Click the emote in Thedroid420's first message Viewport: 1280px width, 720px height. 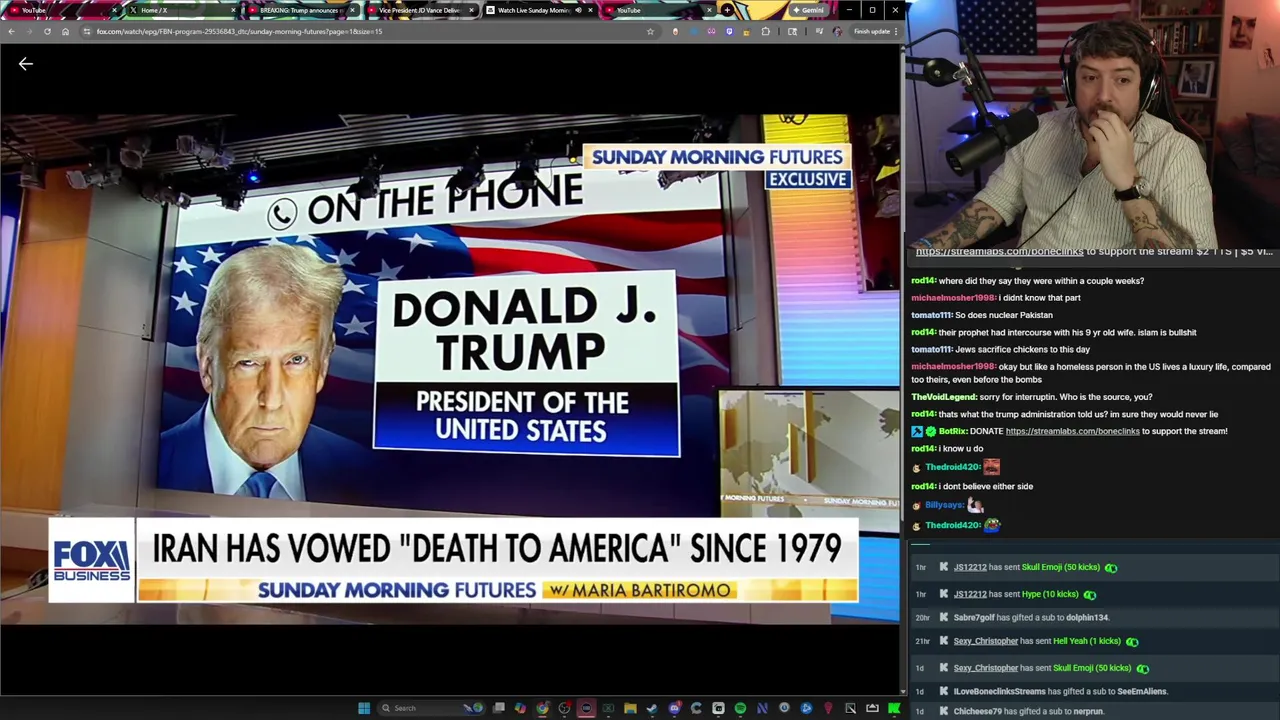[991, 467]
